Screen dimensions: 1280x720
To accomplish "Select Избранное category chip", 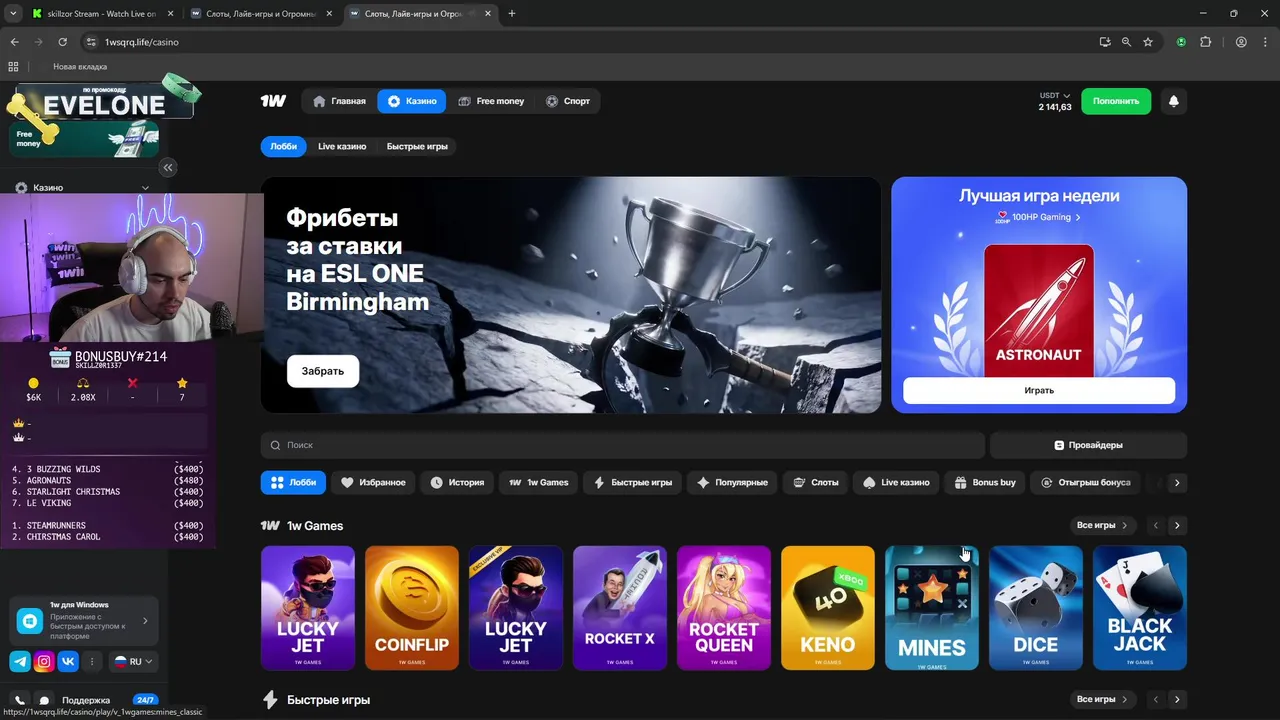I will [373, 483].
